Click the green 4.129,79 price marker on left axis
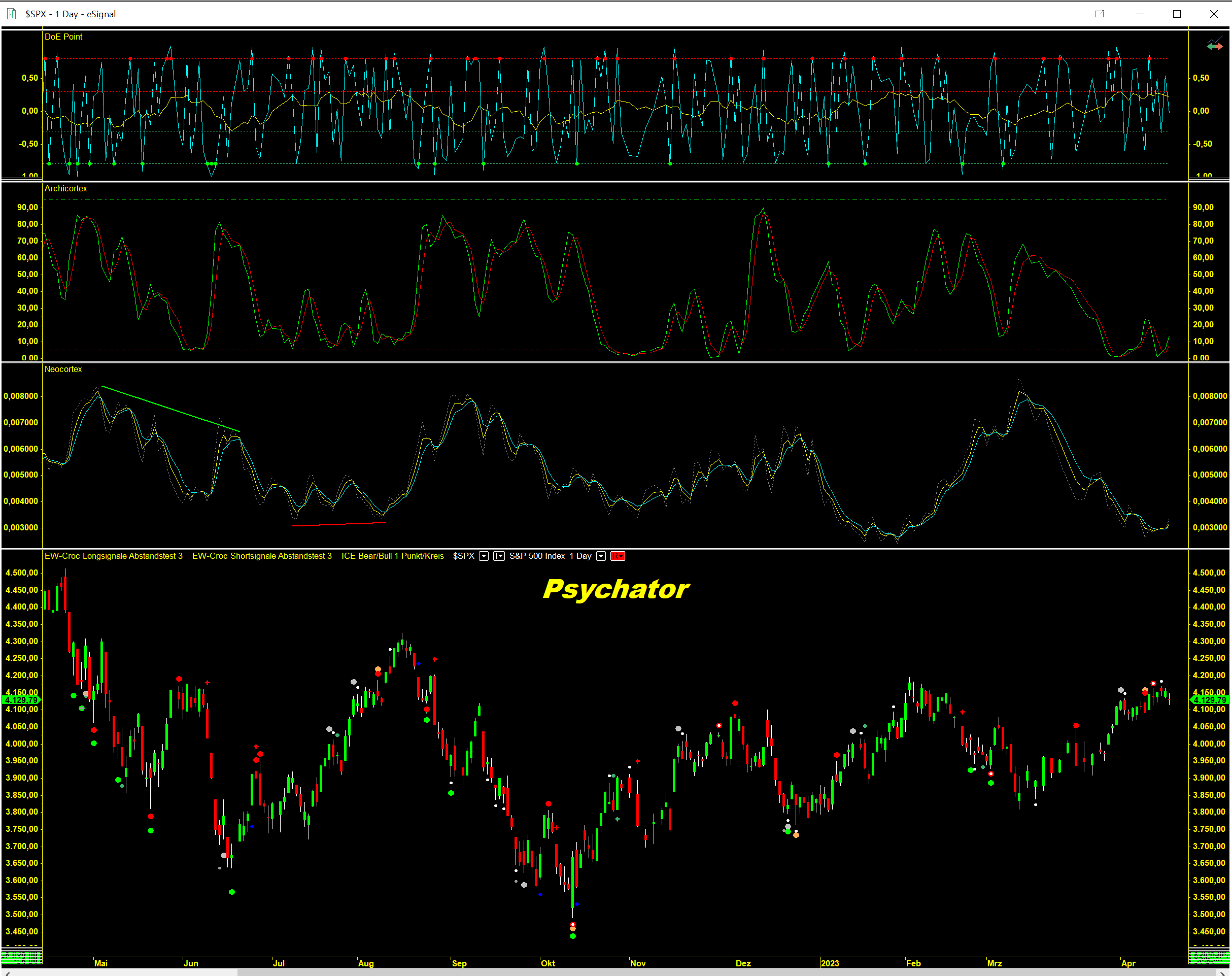 tap(22, 700)
